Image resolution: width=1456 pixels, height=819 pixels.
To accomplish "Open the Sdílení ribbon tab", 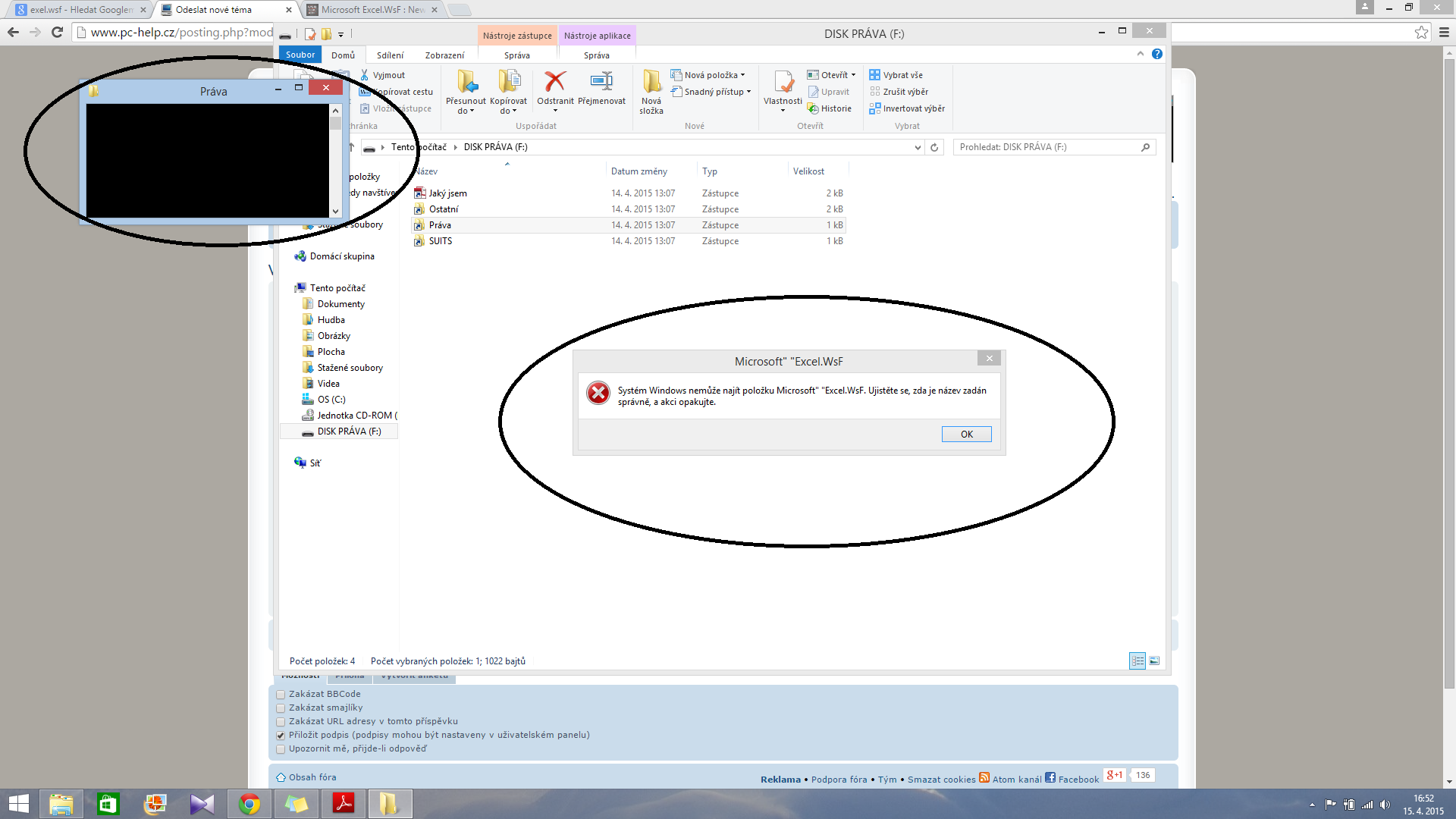I will 390,55.
